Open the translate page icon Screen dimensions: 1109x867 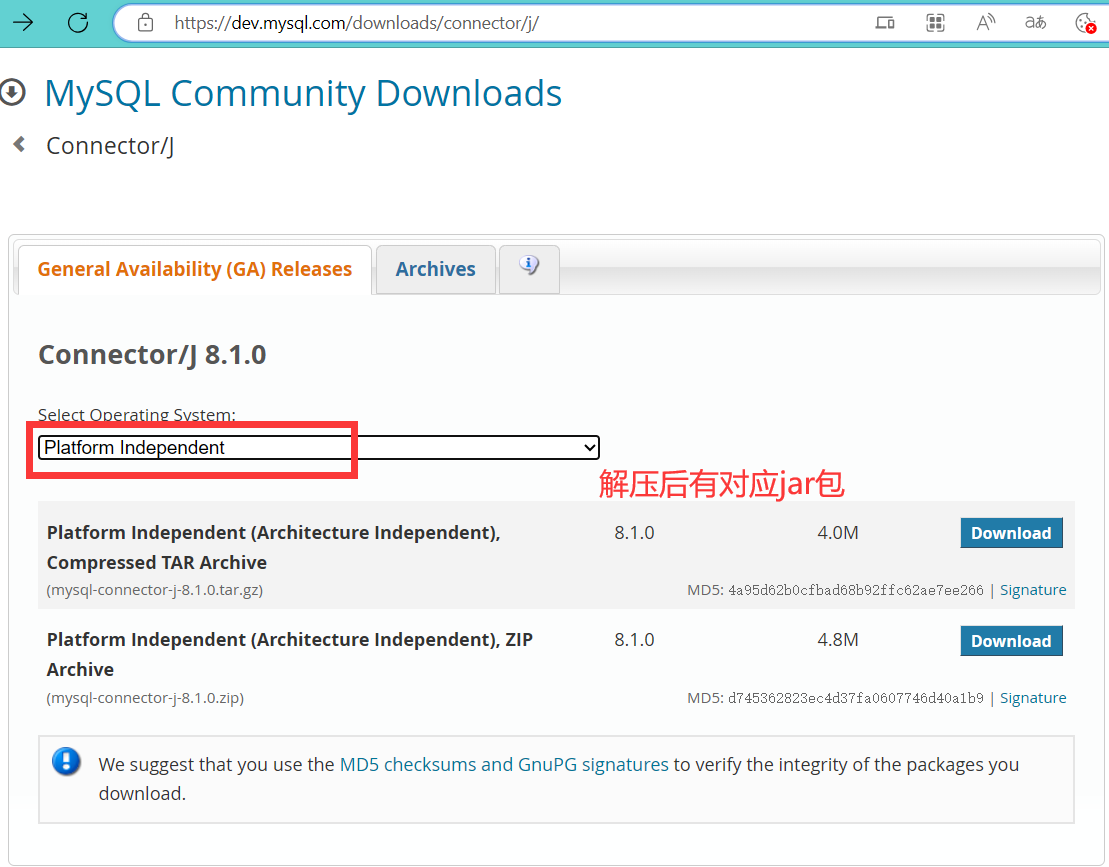click(x=1035, y=23)
